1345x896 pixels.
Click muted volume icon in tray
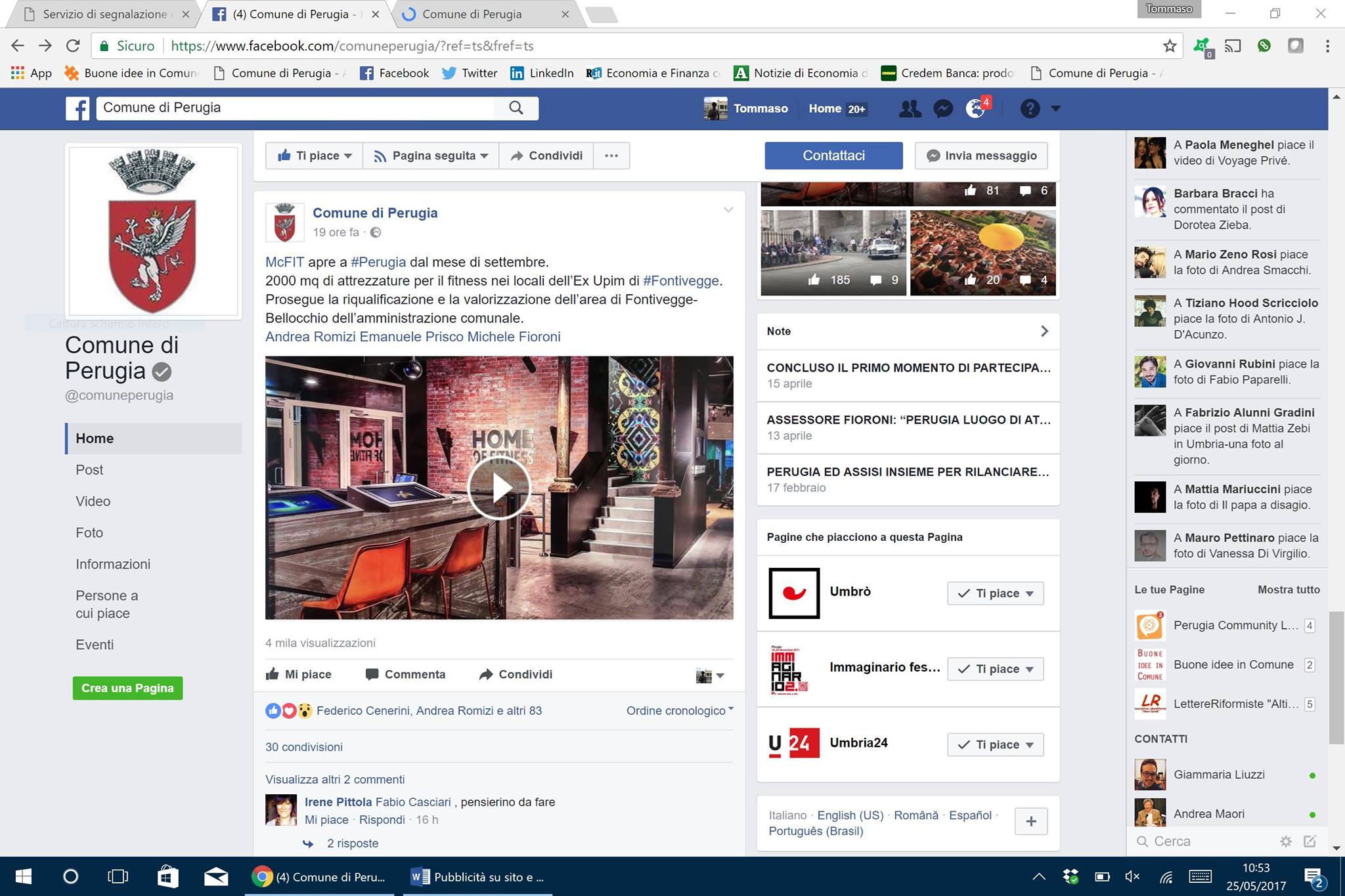pos(1132,876)
